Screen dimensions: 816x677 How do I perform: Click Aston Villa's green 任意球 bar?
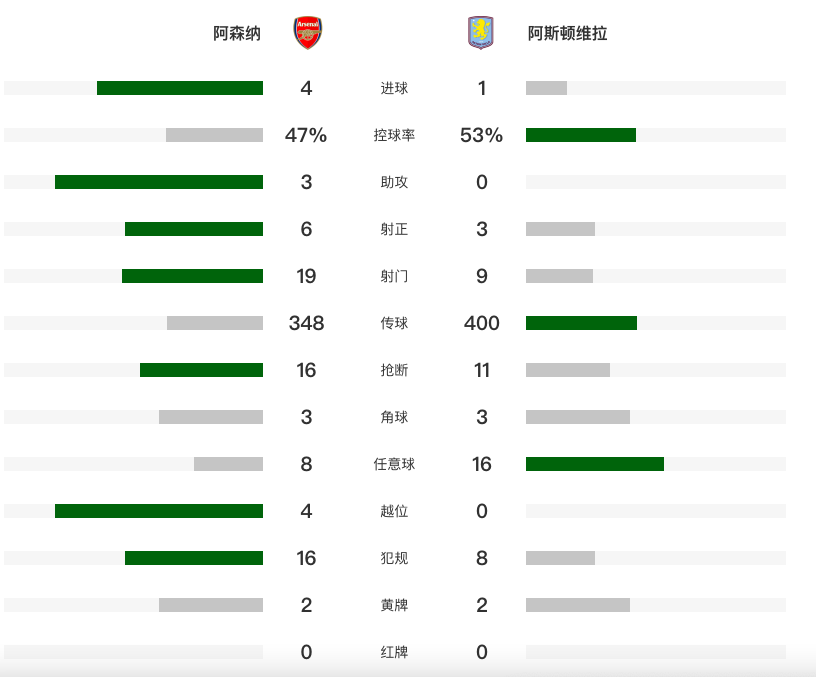pos(595,464)
